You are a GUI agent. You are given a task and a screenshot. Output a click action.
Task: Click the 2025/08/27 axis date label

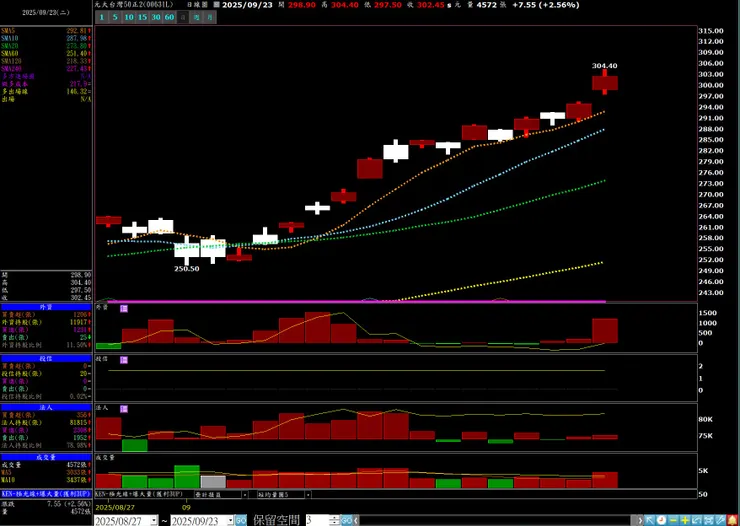(113, 508)
